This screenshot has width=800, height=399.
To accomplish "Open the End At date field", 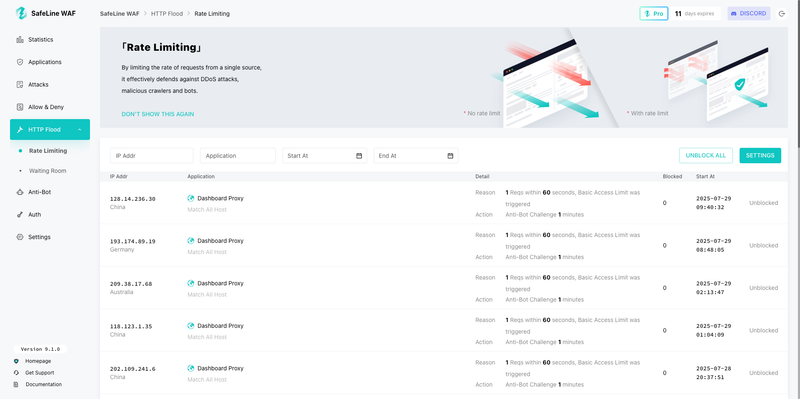I will (416, 156).
